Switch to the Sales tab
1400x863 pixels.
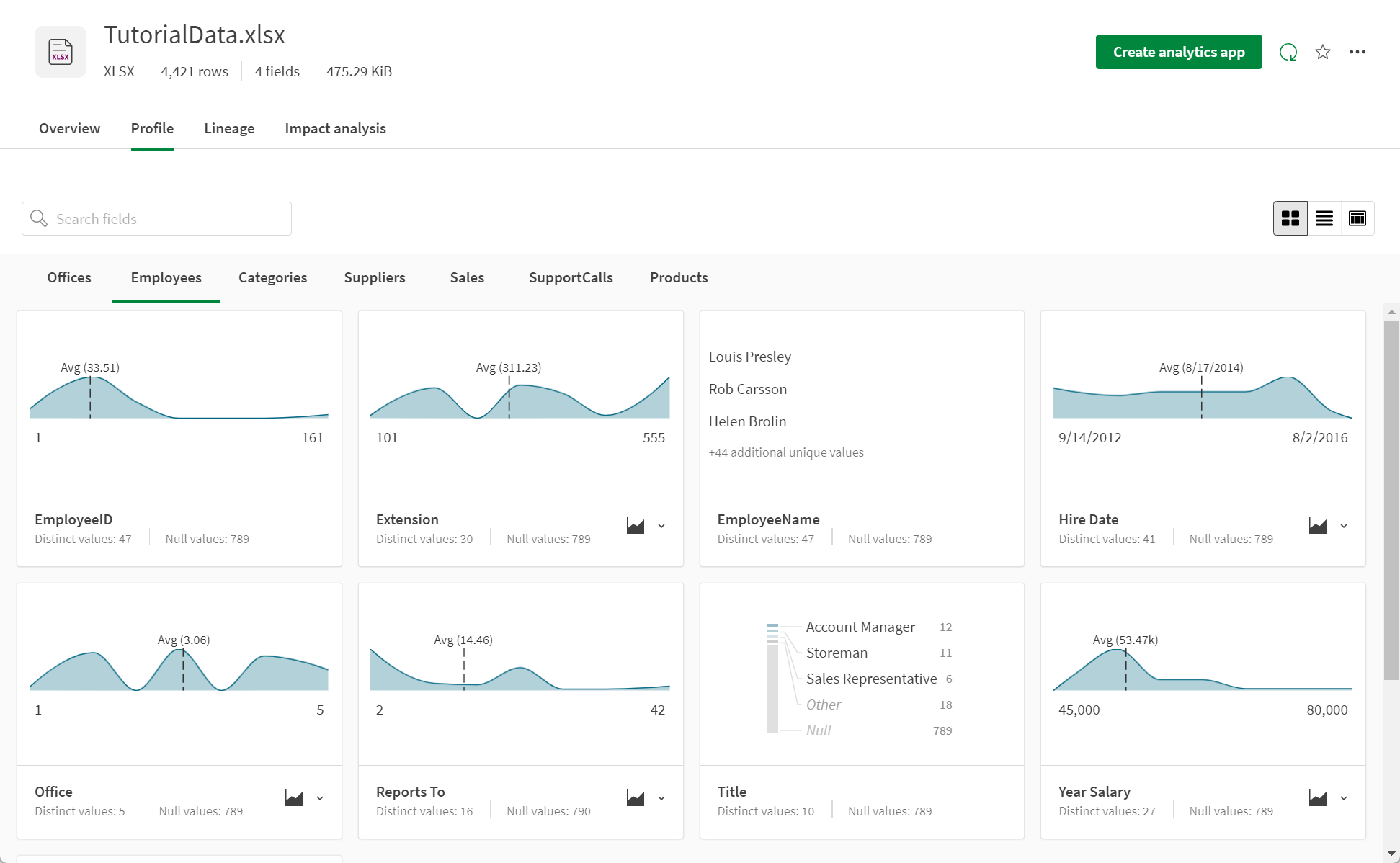[x=466, y=277]
